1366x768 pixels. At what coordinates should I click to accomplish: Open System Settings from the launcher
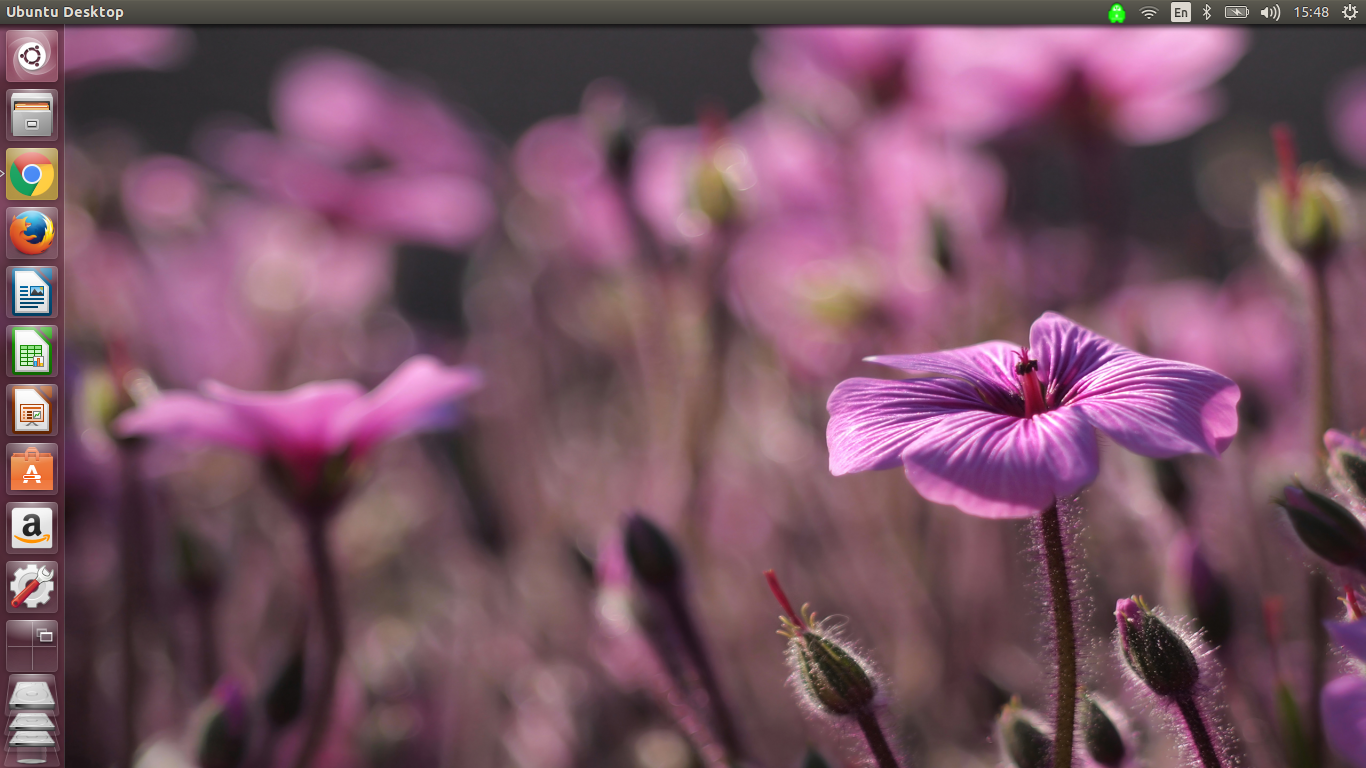(x=31, y=586)
